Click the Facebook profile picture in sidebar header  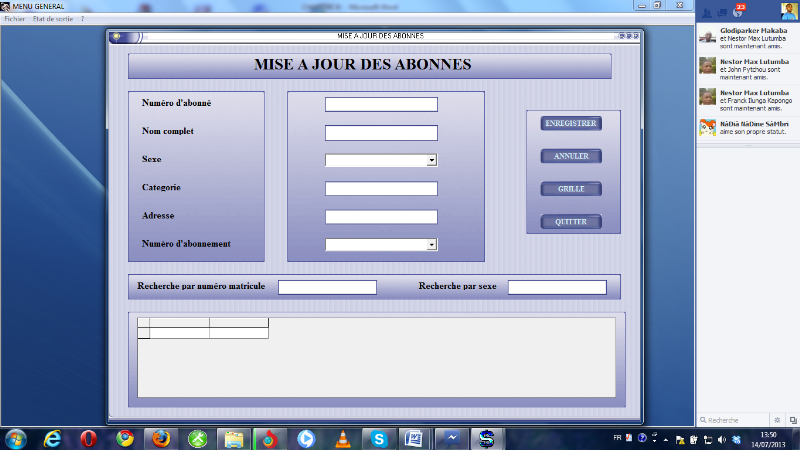pyautogui.click(x=788, y=11)
